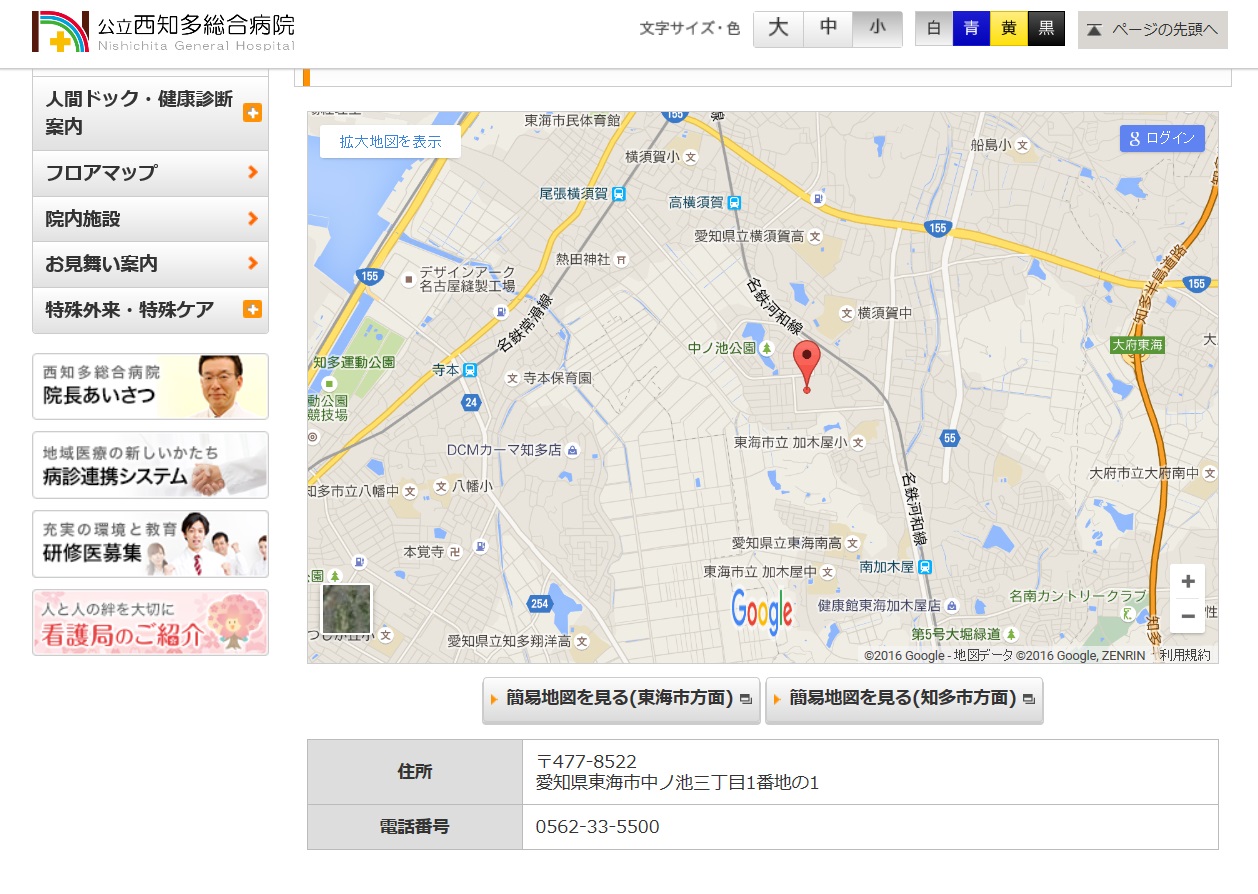Set text size to 小 (small)
1258x894 pixels.
877,29
